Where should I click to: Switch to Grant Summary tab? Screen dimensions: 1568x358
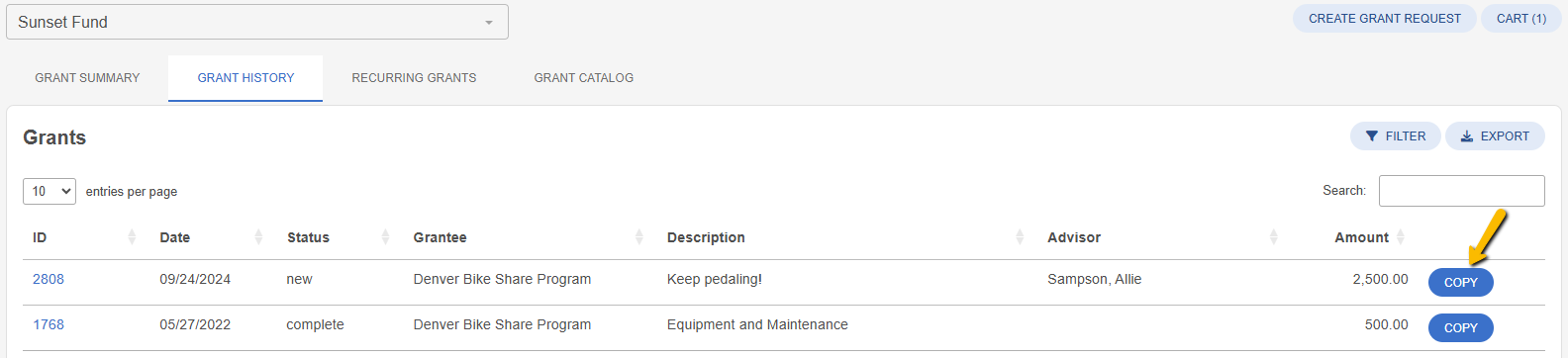click(87, 78)
